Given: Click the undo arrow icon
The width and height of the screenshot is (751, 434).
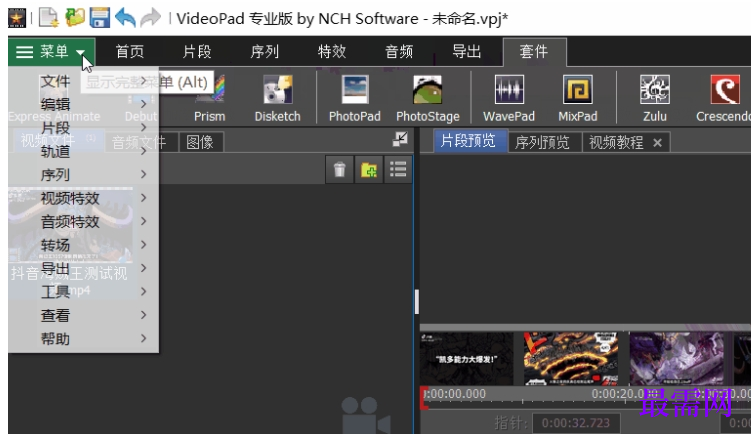Looking at the screenshot, I should tap(125, 18).
